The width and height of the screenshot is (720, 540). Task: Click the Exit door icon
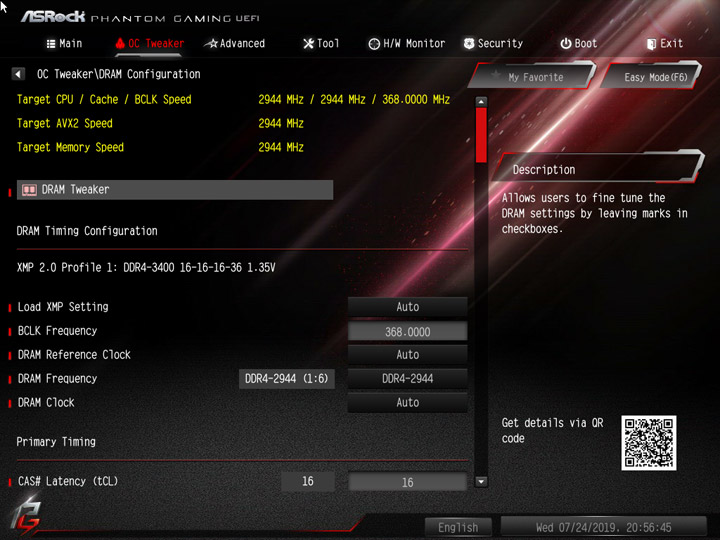pyautogui.click(x=651, y=44)
